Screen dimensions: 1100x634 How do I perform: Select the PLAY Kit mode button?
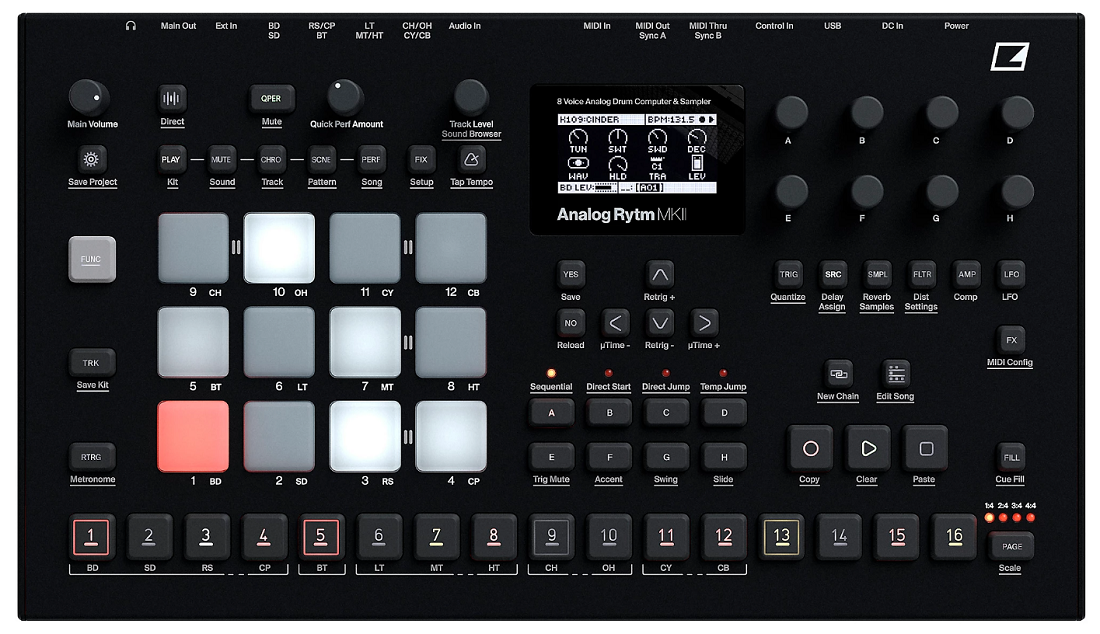point(171,159)
